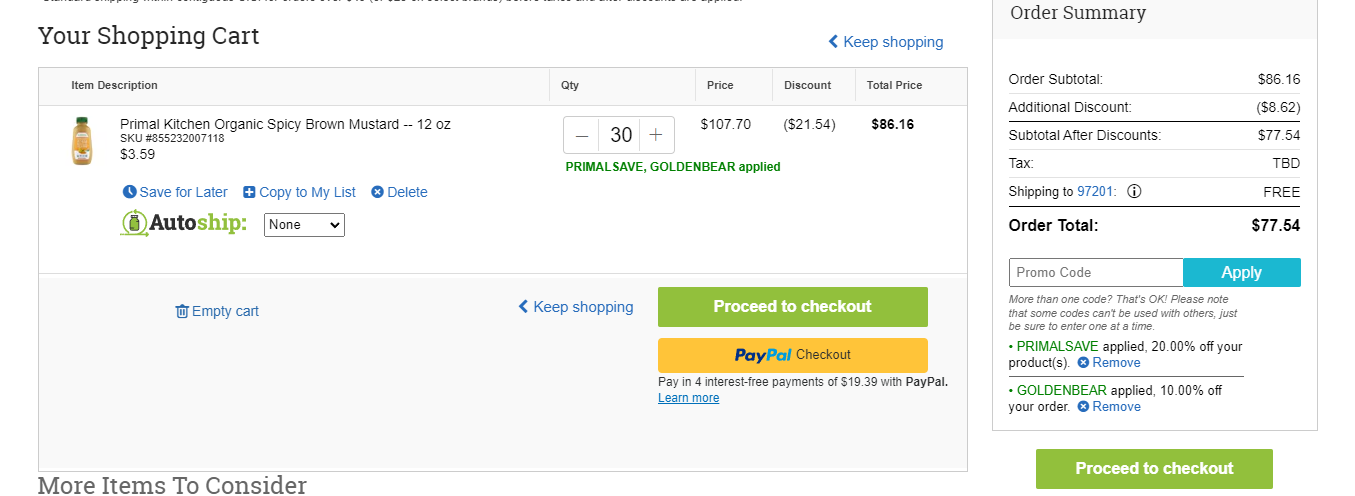Apply the promo code
Viewport: 1355px width, 496px height.
click(x=1242, y=273)
